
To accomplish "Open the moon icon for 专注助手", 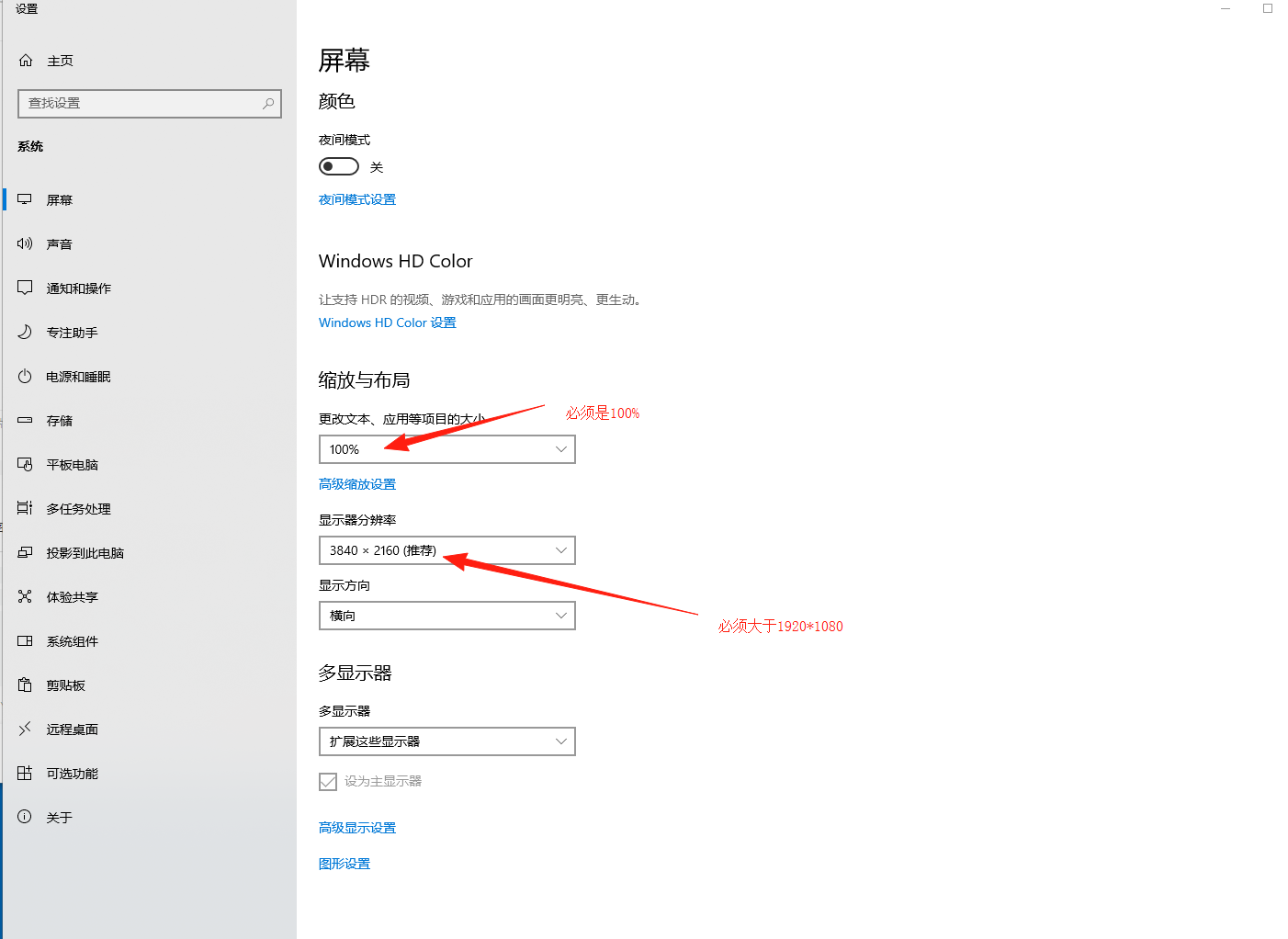I will point(25,333).
